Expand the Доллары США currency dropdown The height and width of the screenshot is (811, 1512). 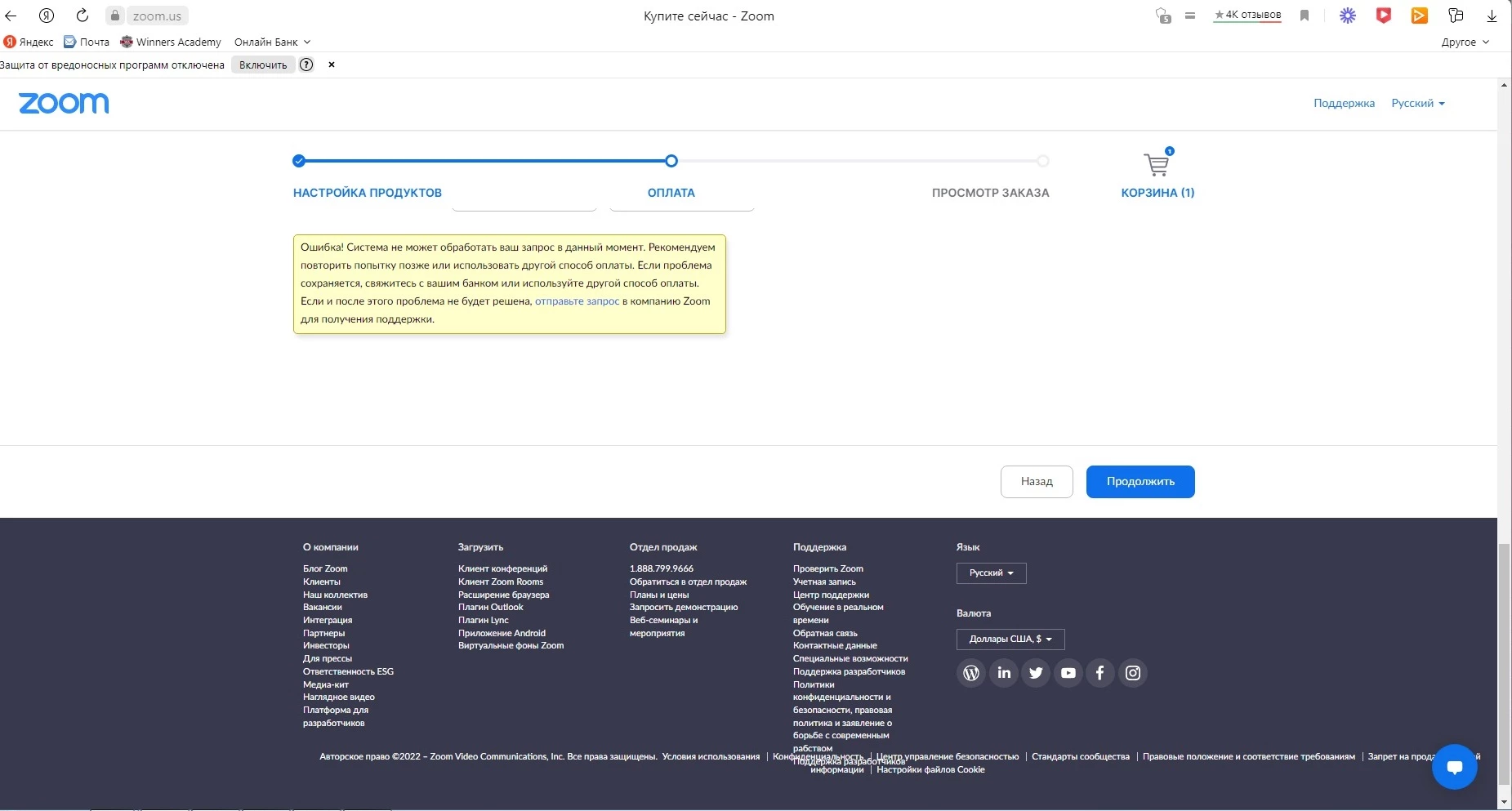1010,639
